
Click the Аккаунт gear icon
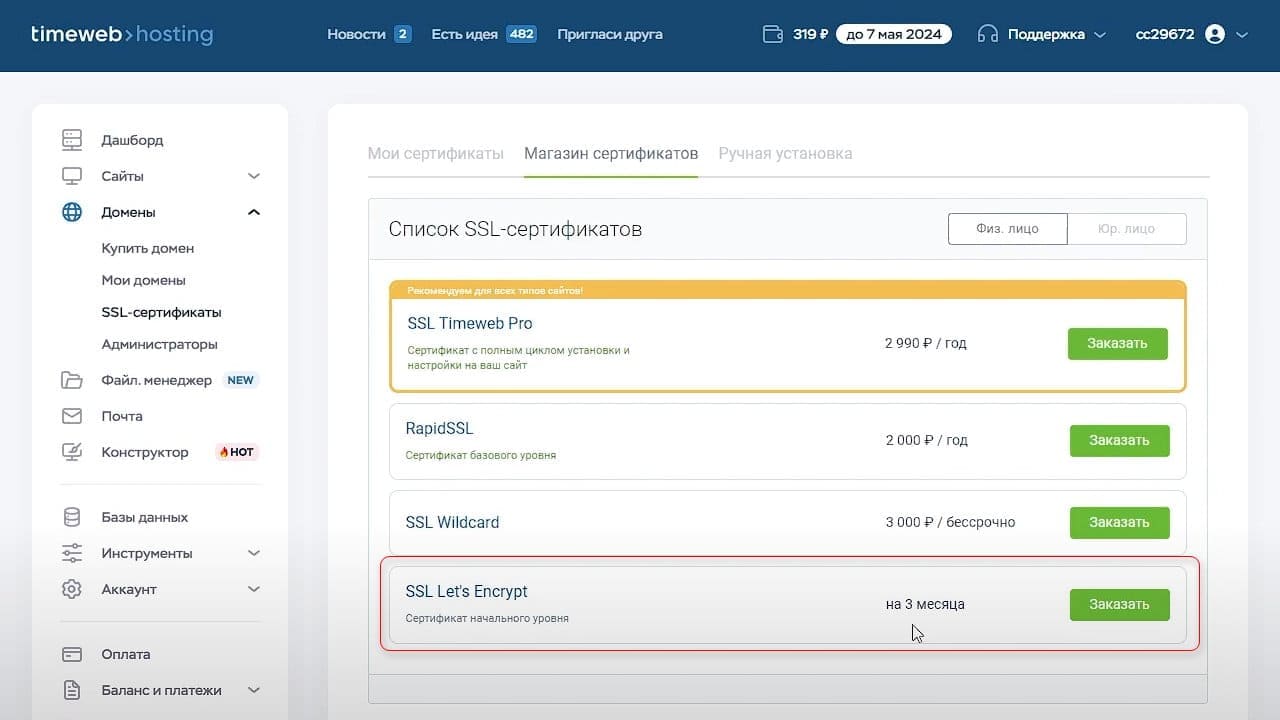(x=72, y=589)
